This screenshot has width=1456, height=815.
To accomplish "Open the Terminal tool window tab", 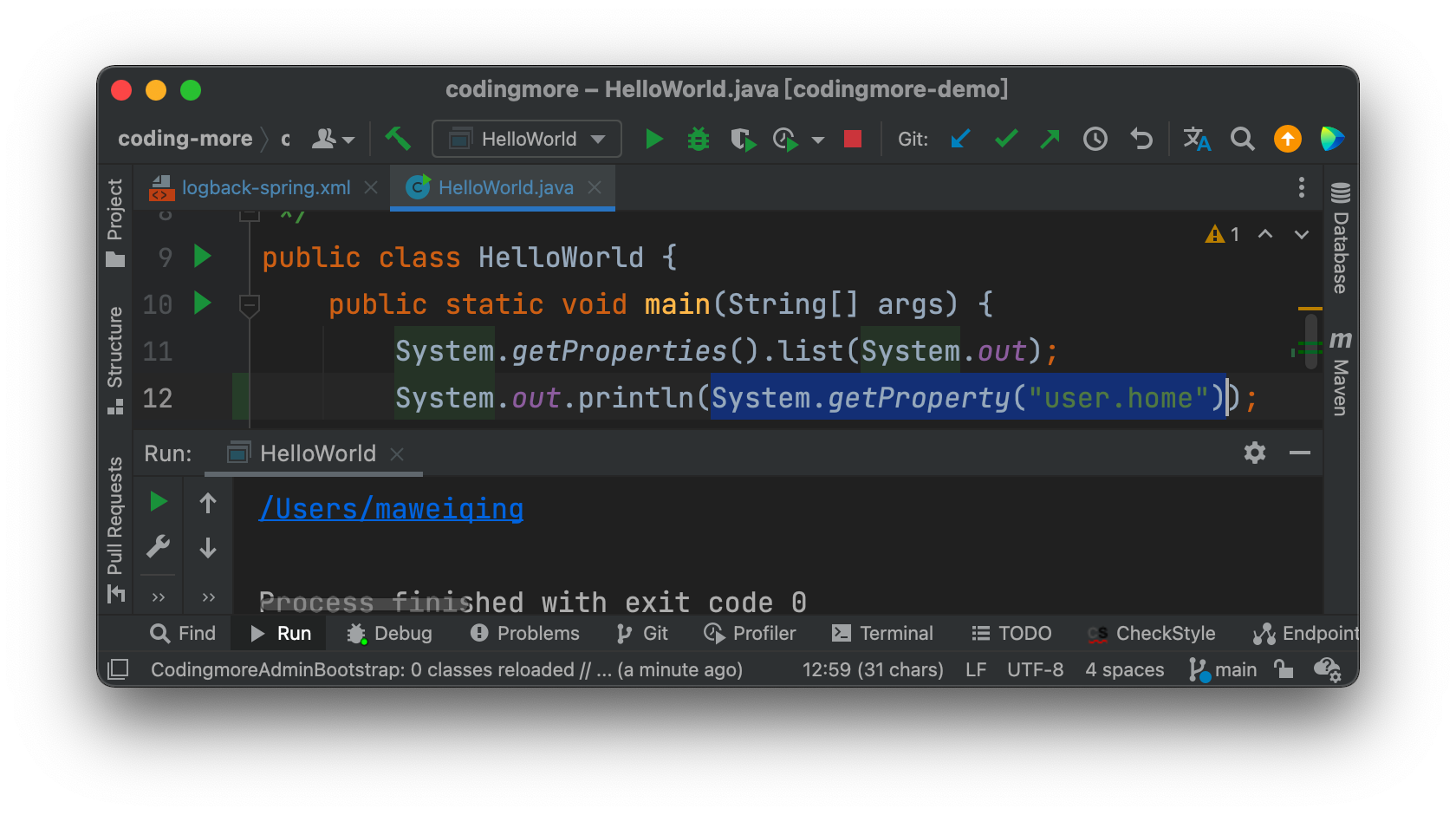I will click(x=882, y=634).
